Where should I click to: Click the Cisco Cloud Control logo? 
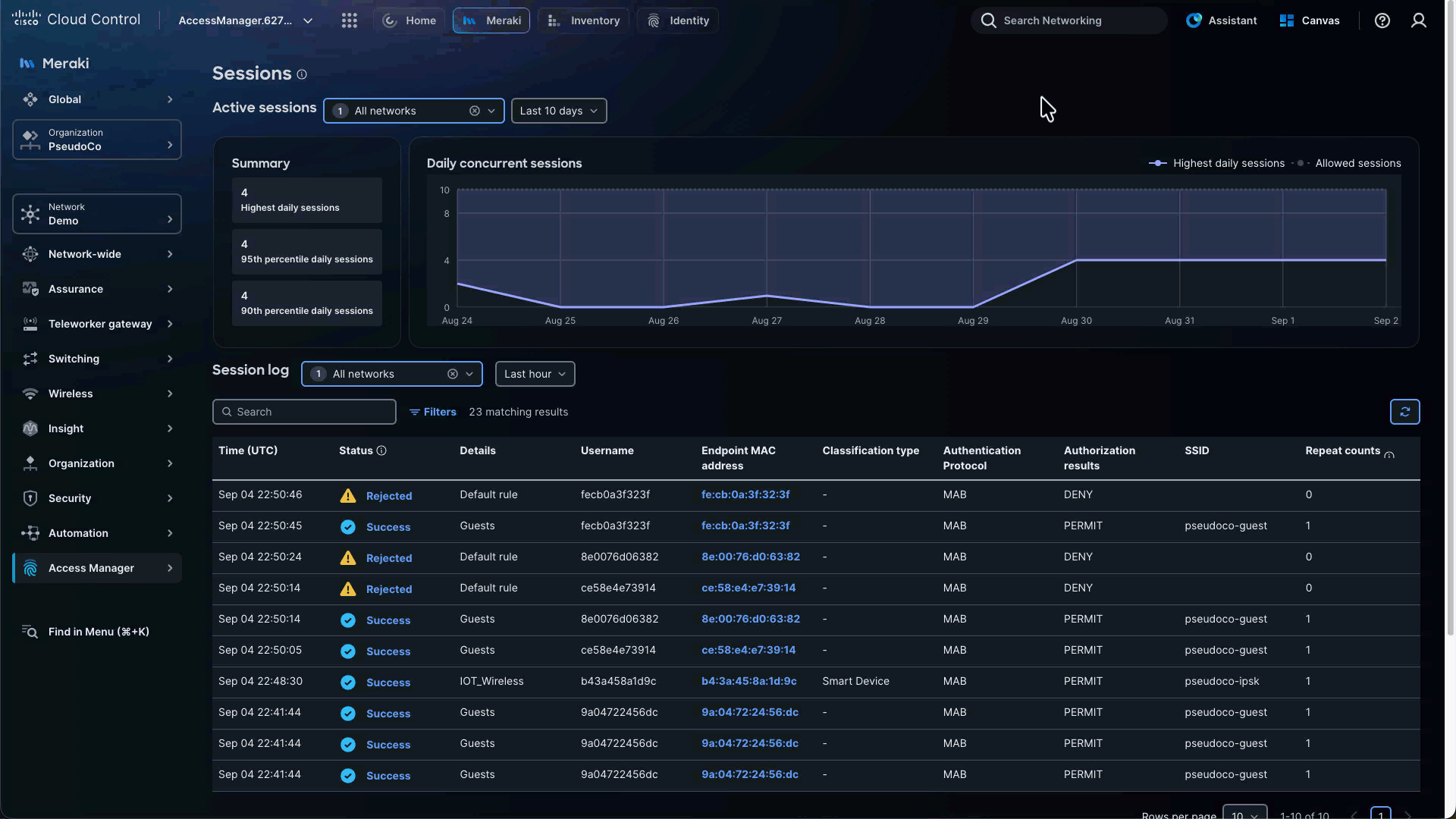[76, 20]
